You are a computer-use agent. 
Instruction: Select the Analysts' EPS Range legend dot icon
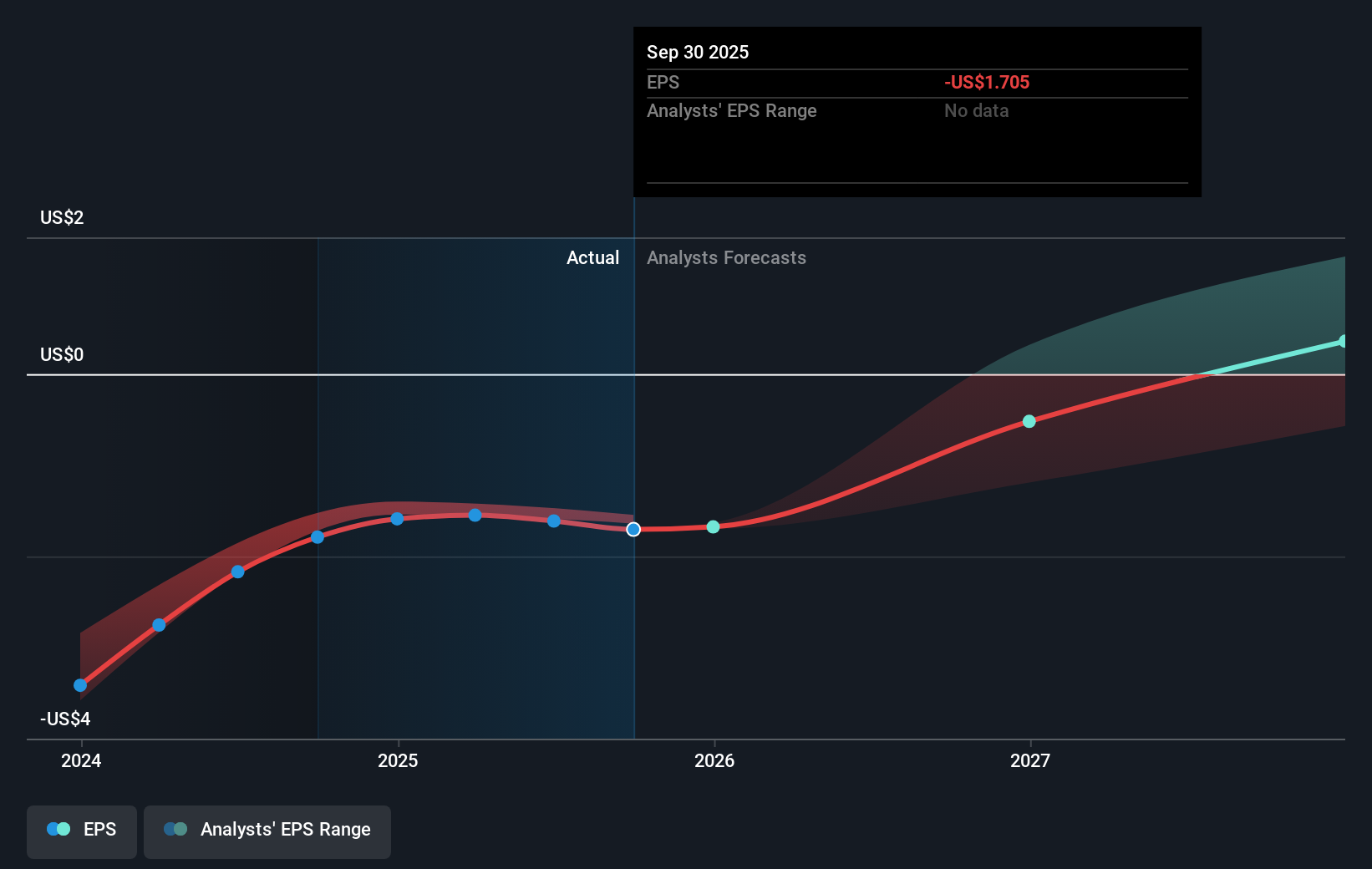(x=174, y=828)
